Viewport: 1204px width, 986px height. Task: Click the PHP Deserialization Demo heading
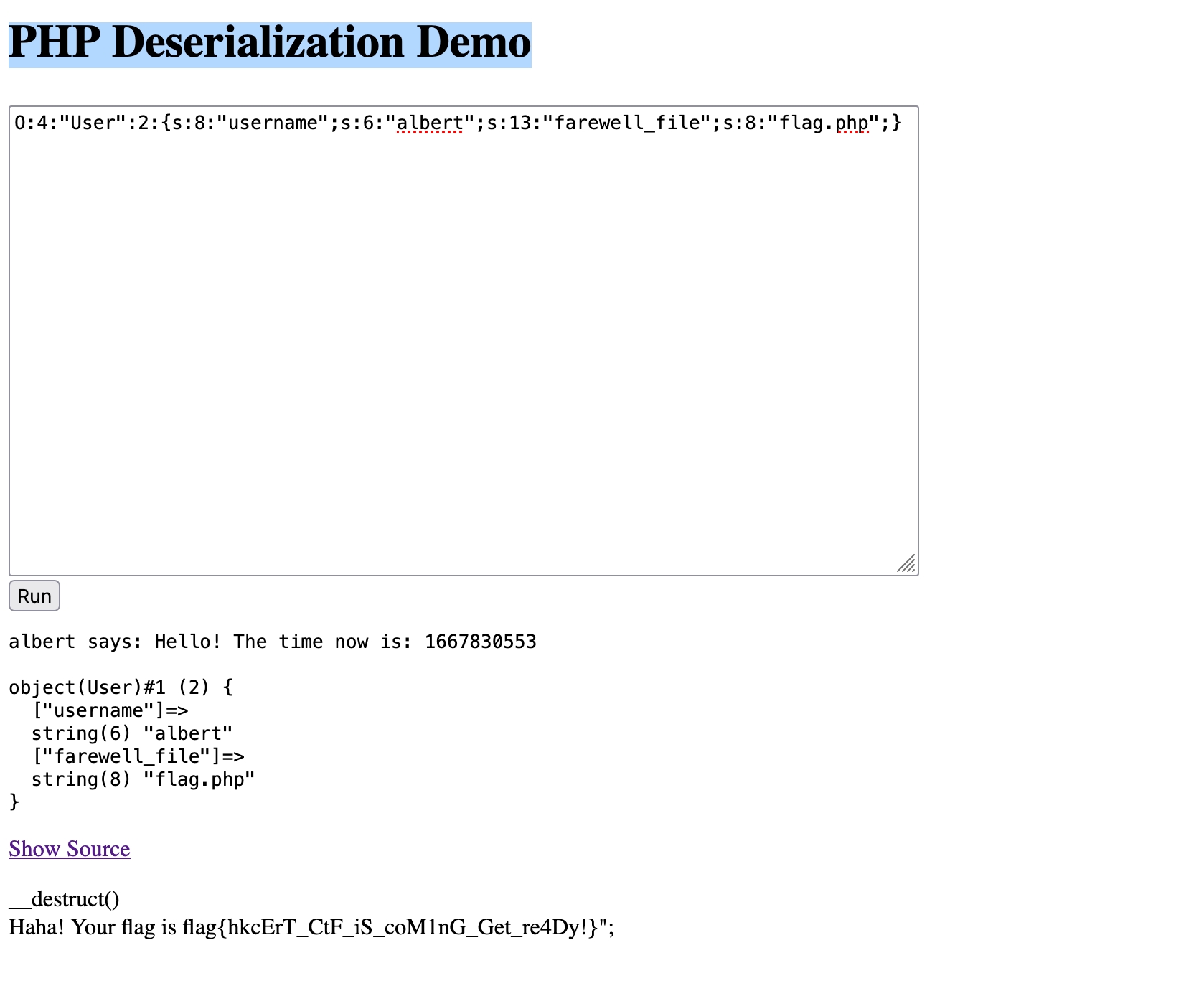270,43
